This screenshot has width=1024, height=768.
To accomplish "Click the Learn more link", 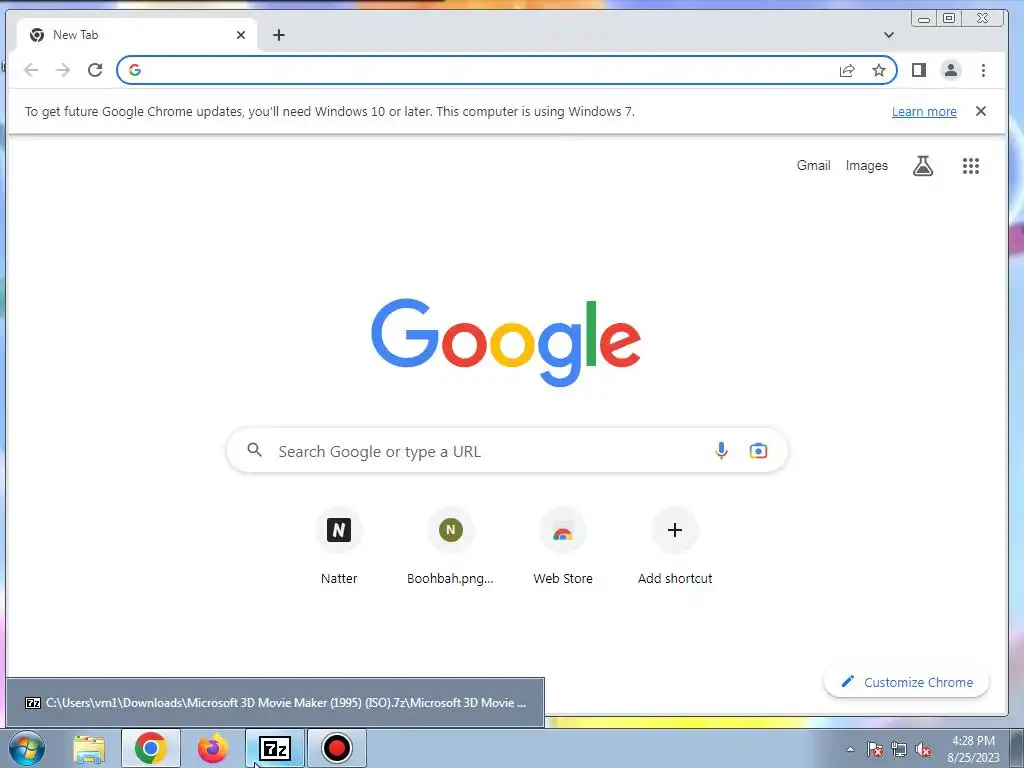I will tap(924, 112).
